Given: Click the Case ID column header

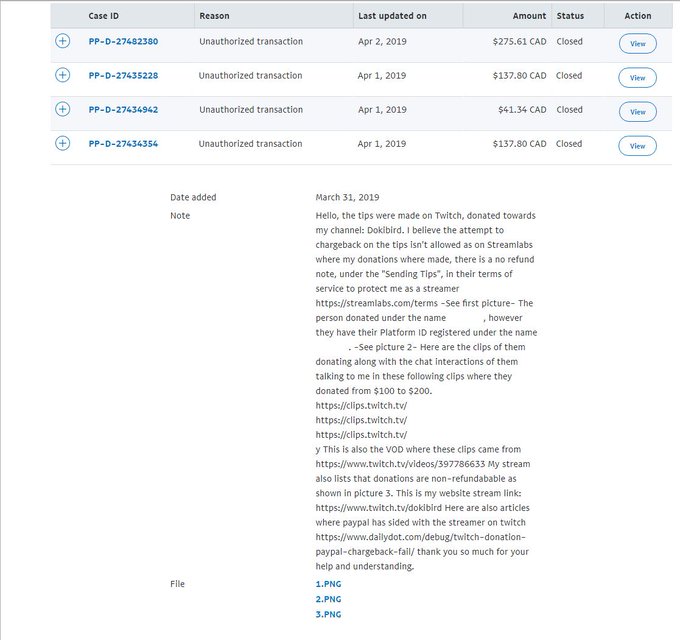Looking at the screenshot, I should [x=103, y=16].
